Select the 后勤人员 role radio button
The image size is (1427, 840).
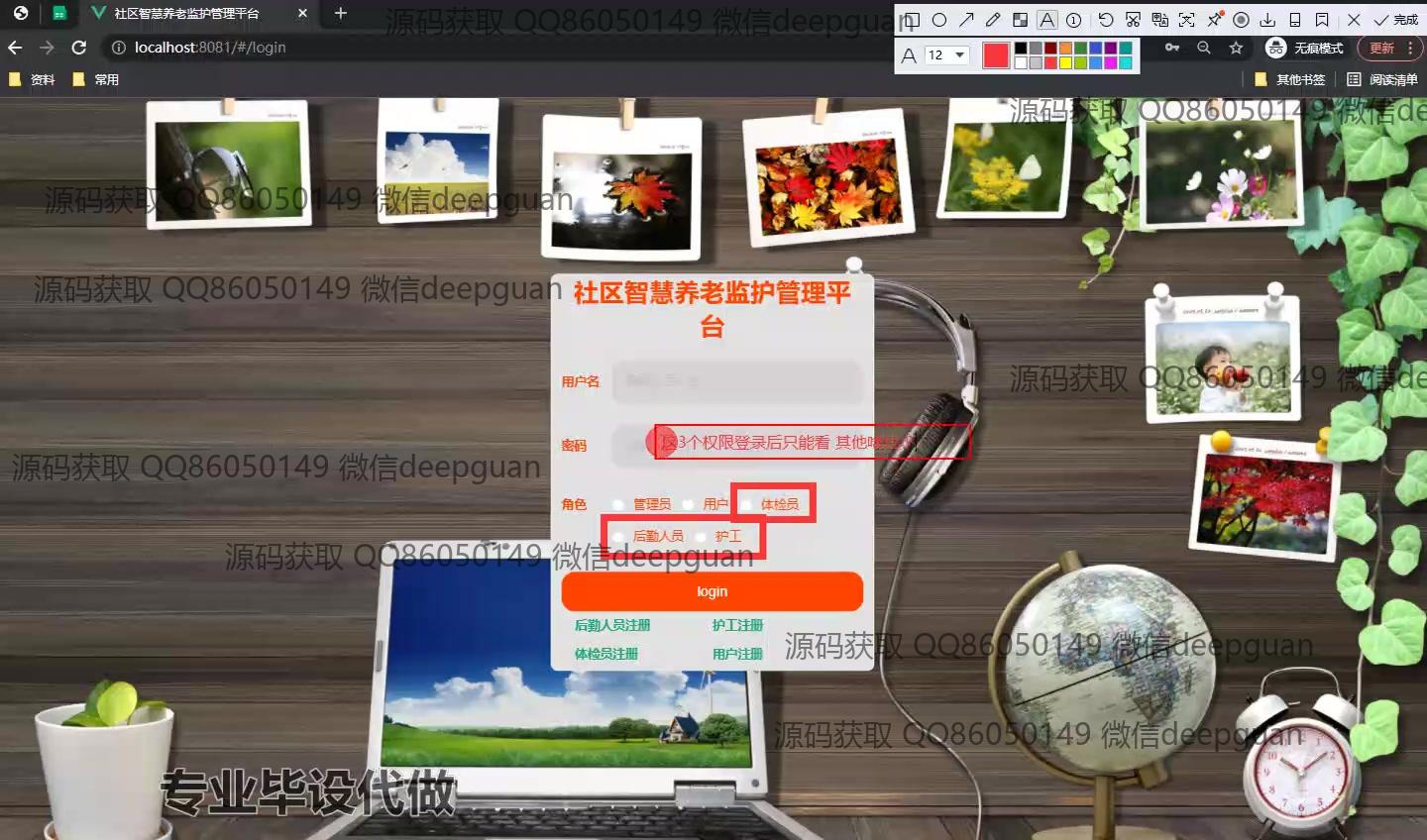[618, 537]
